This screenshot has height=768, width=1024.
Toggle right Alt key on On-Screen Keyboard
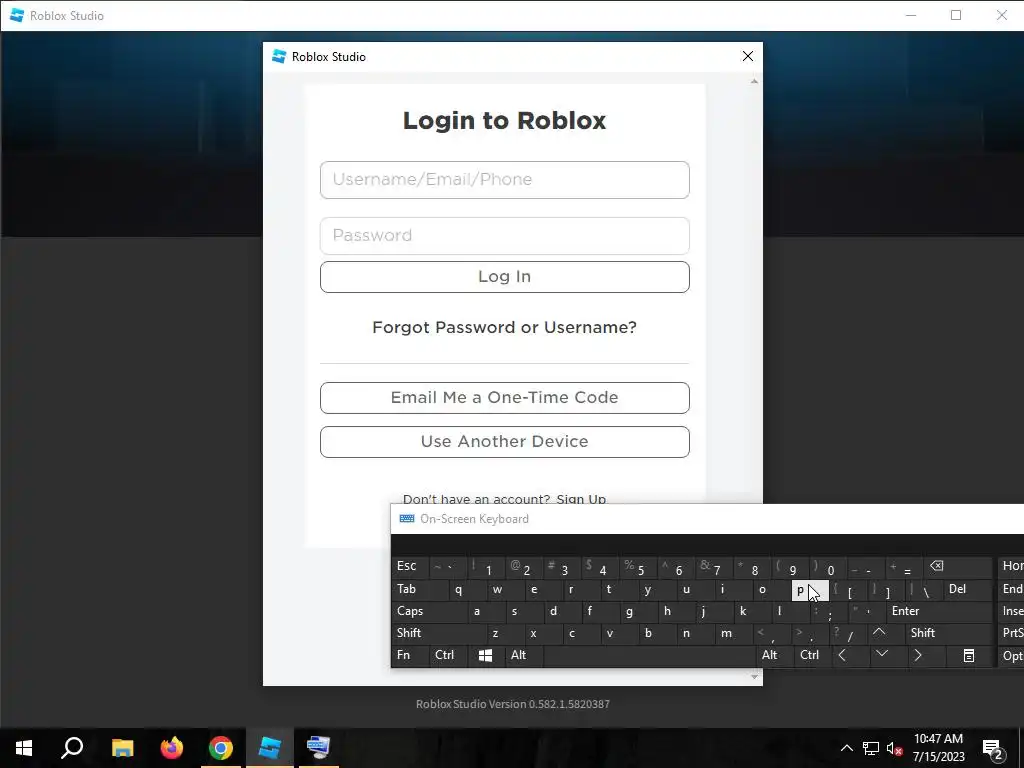[774, 655]
